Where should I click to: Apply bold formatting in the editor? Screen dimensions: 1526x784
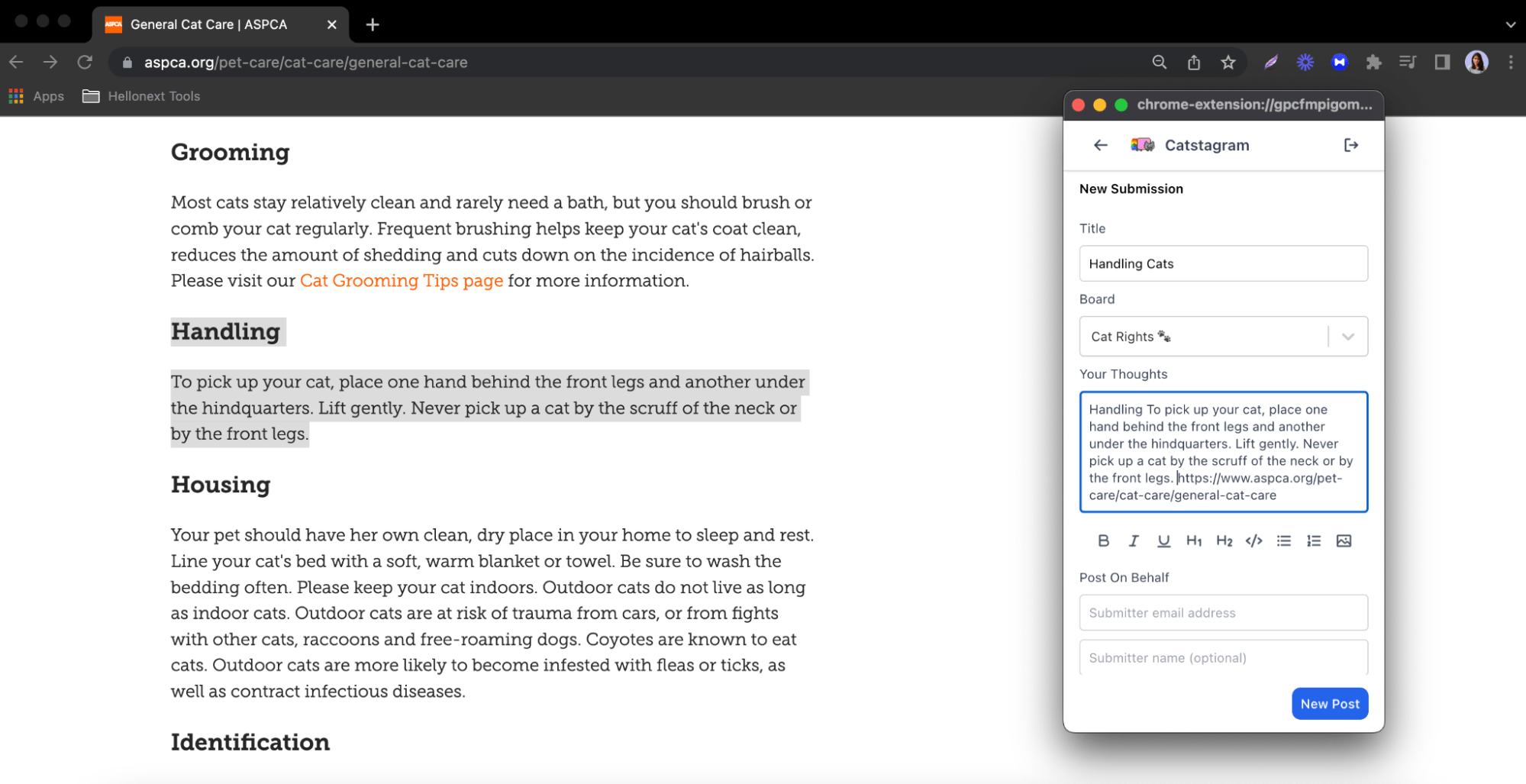[x=1103, y=540]
